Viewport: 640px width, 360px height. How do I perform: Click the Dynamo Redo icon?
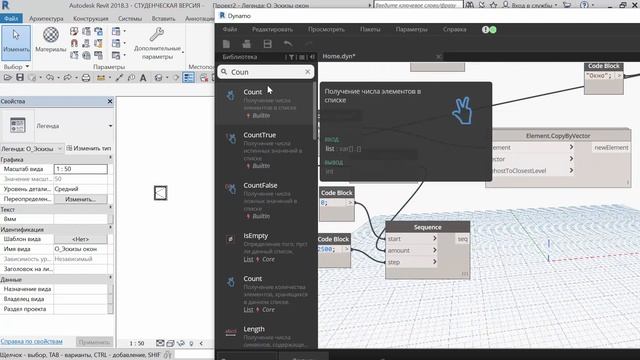point(309,44)
